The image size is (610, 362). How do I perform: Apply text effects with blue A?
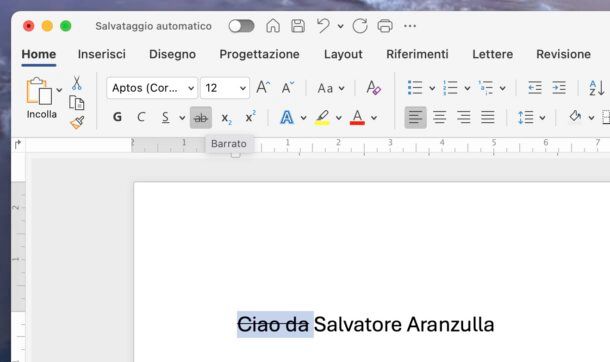pyautogui.click(x=287, y=117)
